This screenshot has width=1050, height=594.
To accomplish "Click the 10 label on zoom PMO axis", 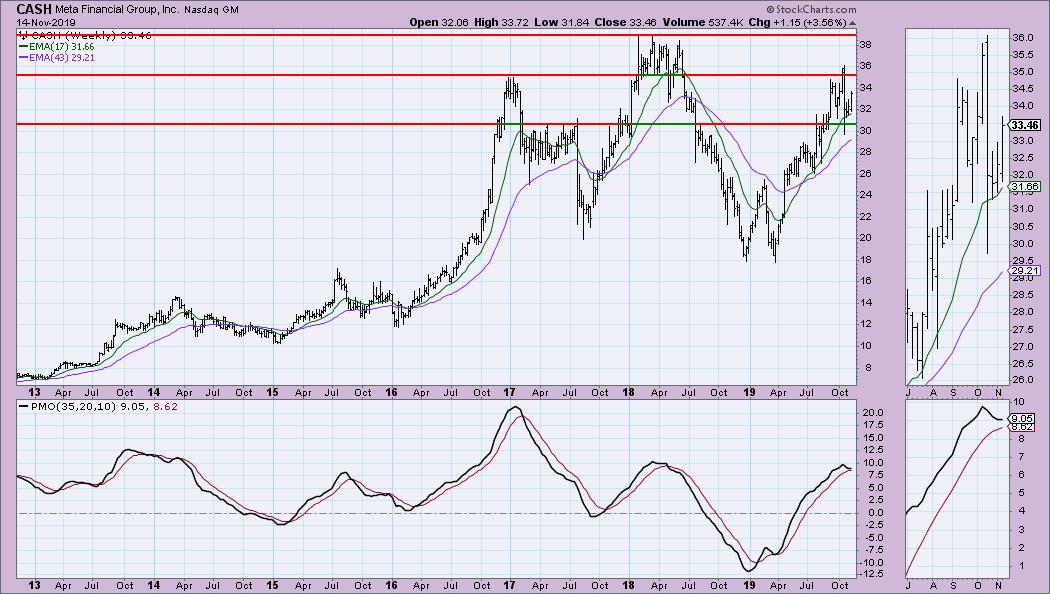I will tap(1020, 402).
